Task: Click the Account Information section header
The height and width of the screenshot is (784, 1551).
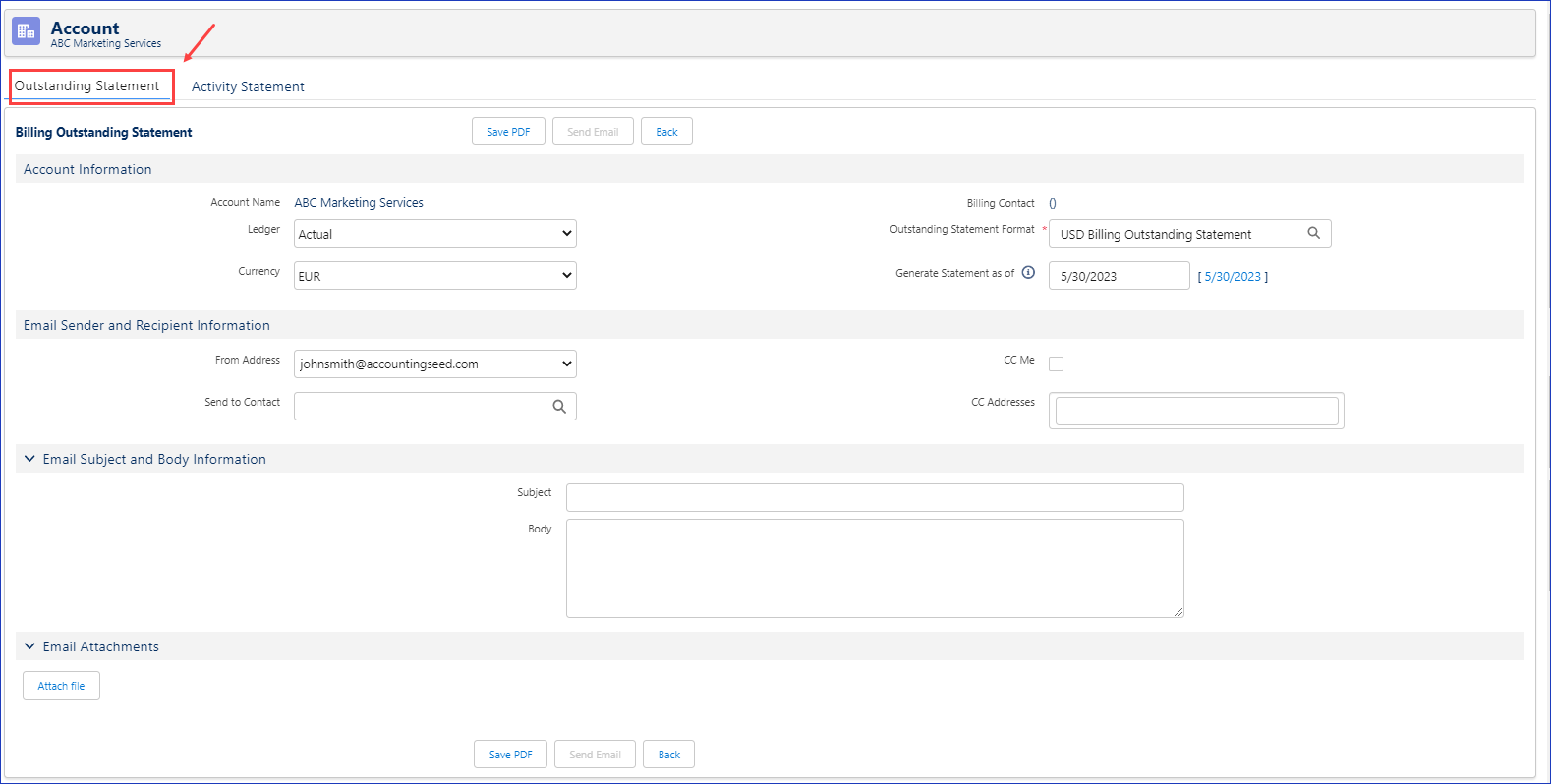Action: click(770, 169)
